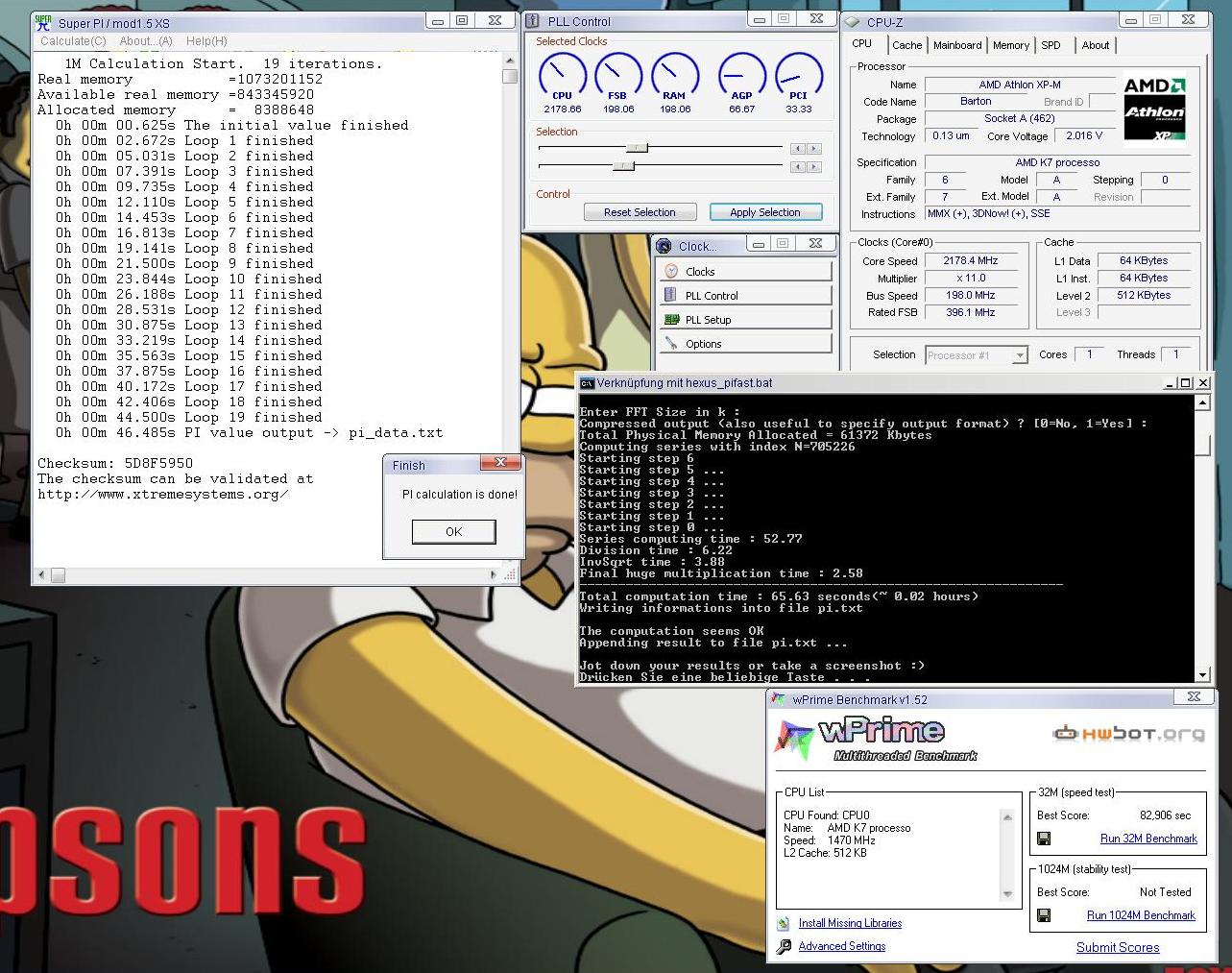Click the Super PI vertical scrollbar thumb
Image resolution: width=1232 pixels, height=973 pixels.
coord(510,77)
